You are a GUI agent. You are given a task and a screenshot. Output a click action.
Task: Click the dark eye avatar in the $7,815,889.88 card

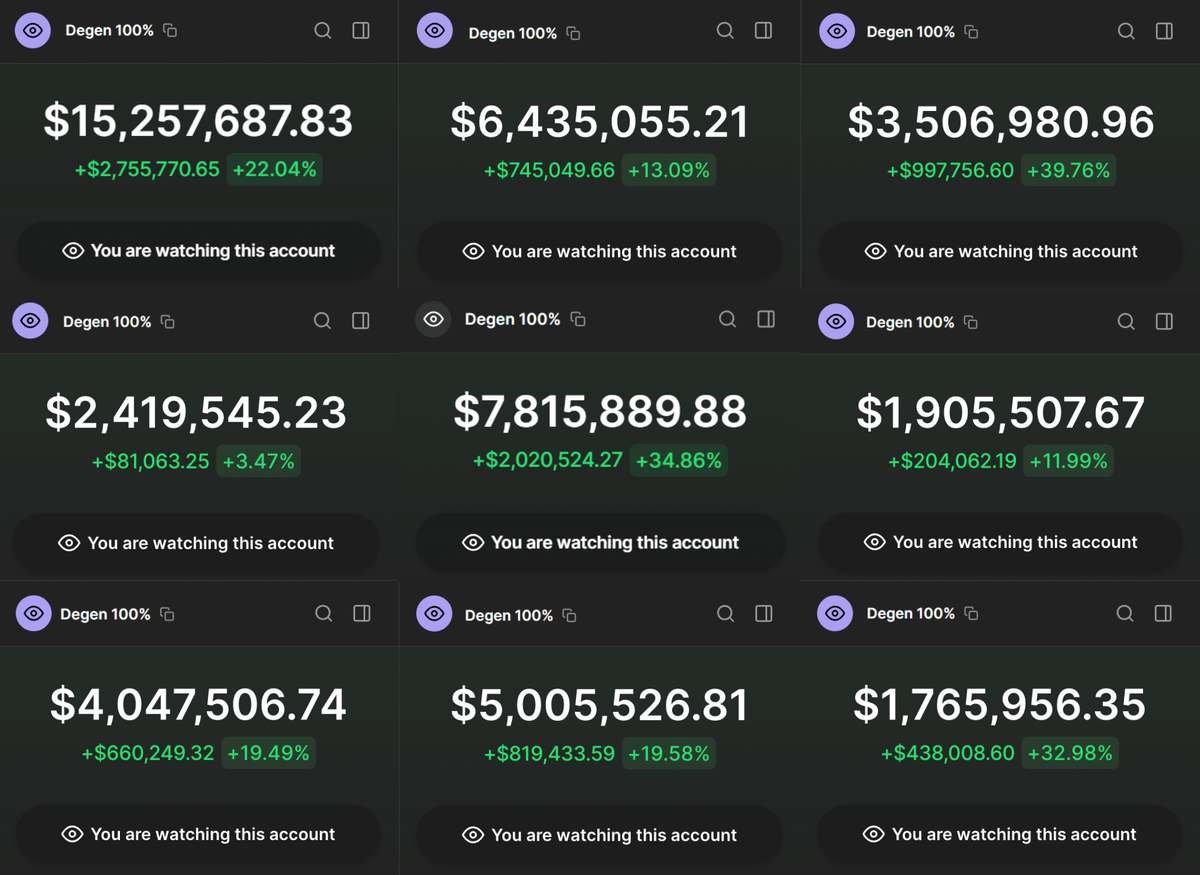(433, 319)
